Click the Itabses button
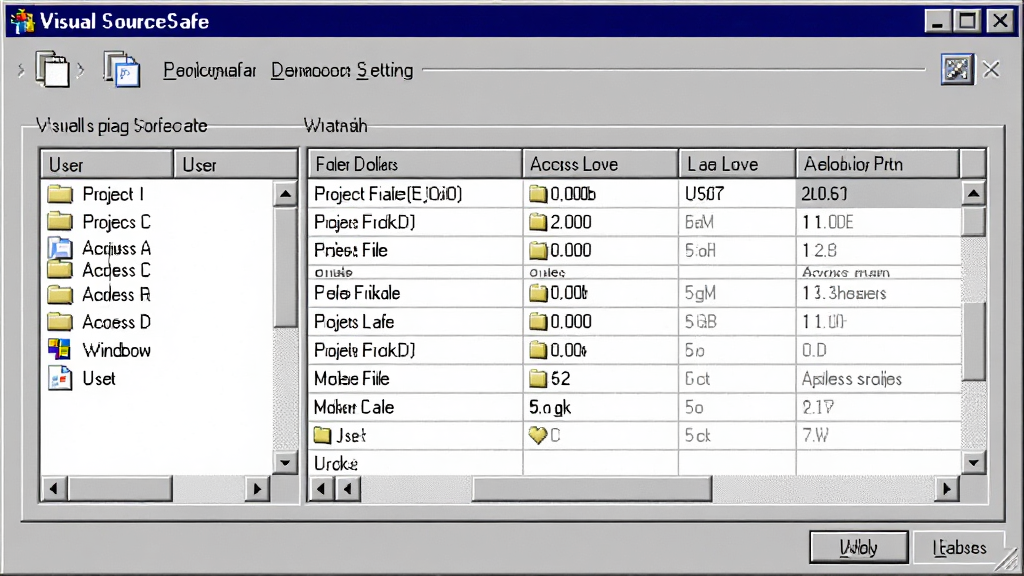 959,547
